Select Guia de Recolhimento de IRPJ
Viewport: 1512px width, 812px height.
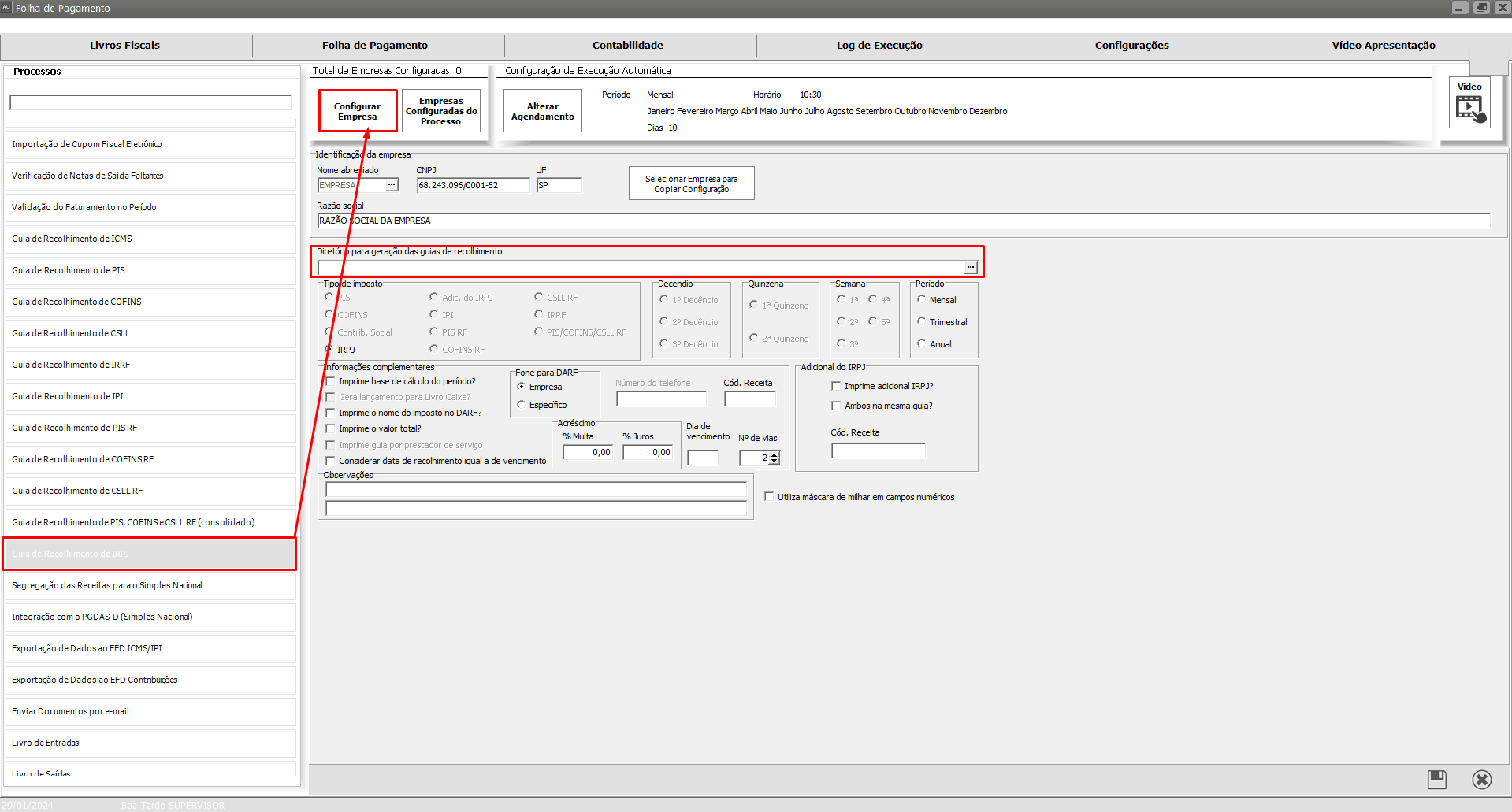[150, 554]
